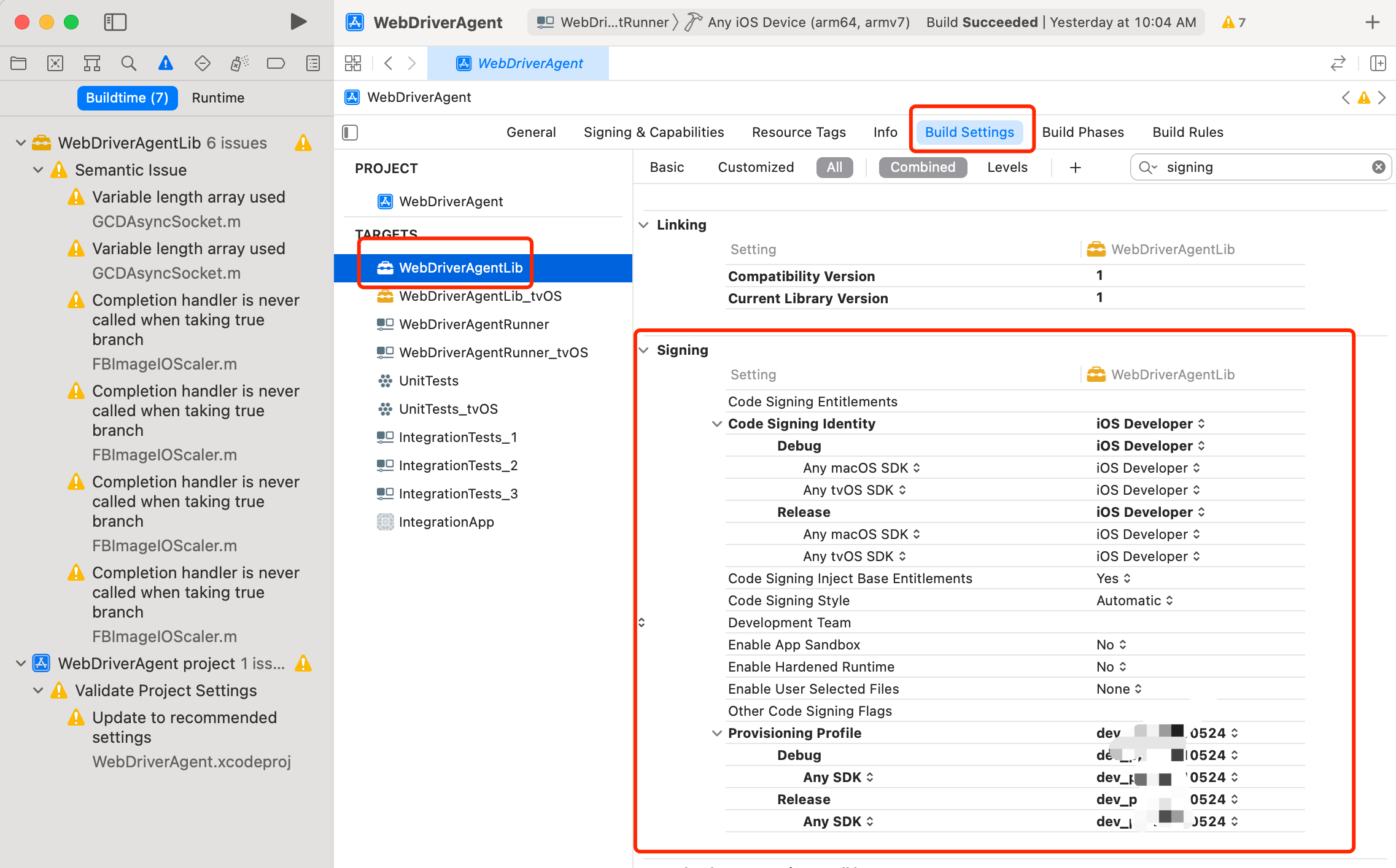Show Basic build settings
This screenshot has width=1396, height=868.
tap(667, 167)
